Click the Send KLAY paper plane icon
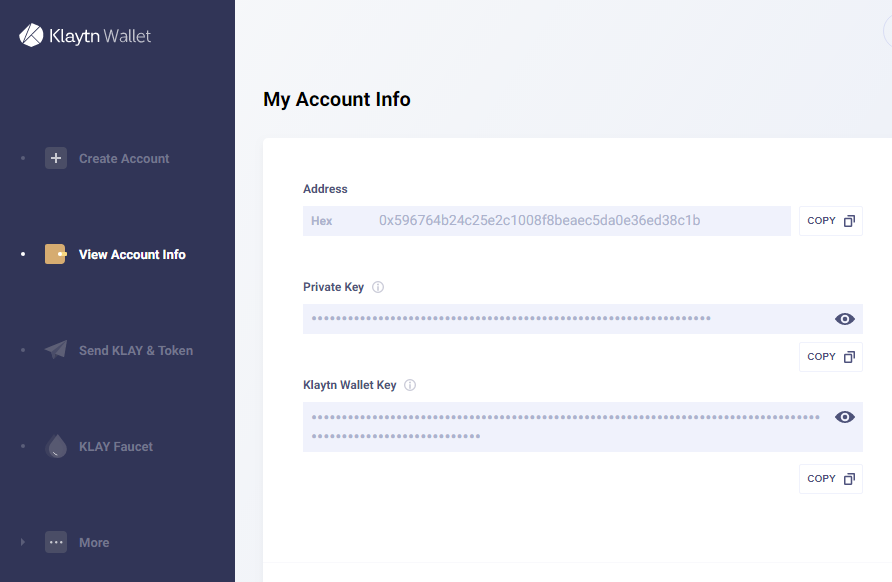The width and height of the screenshot is (892, 582). tap(56, 350)
